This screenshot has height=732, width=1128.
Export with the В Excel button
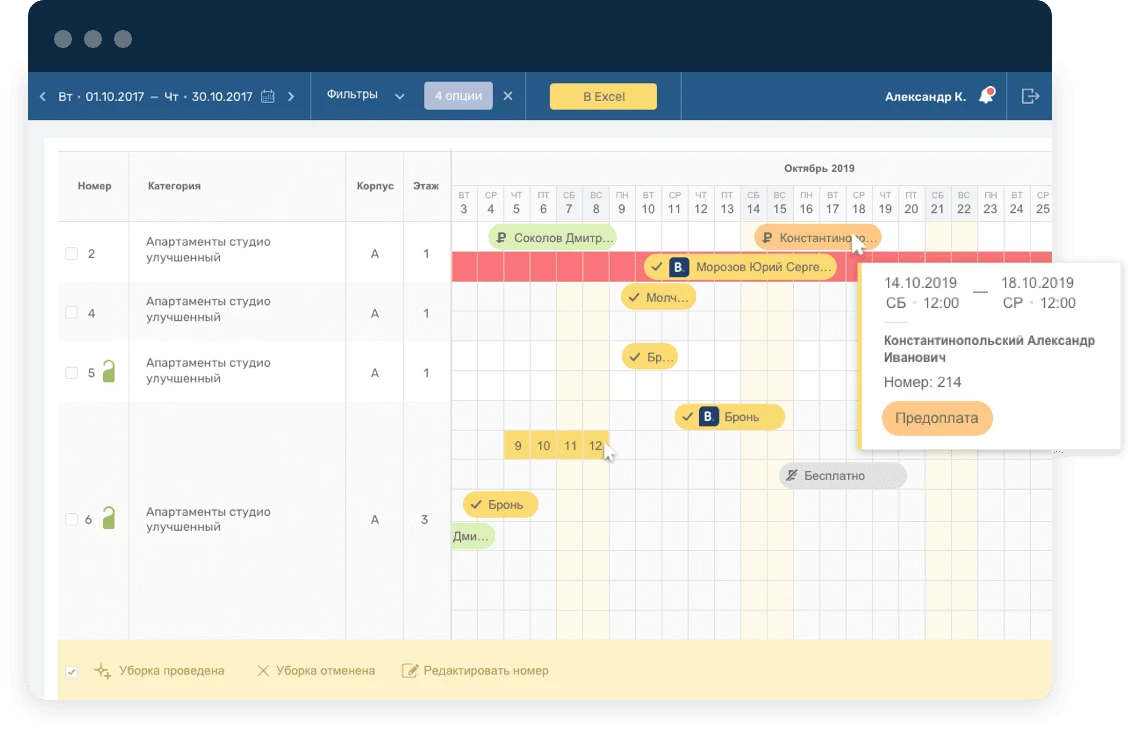point(604,96)
